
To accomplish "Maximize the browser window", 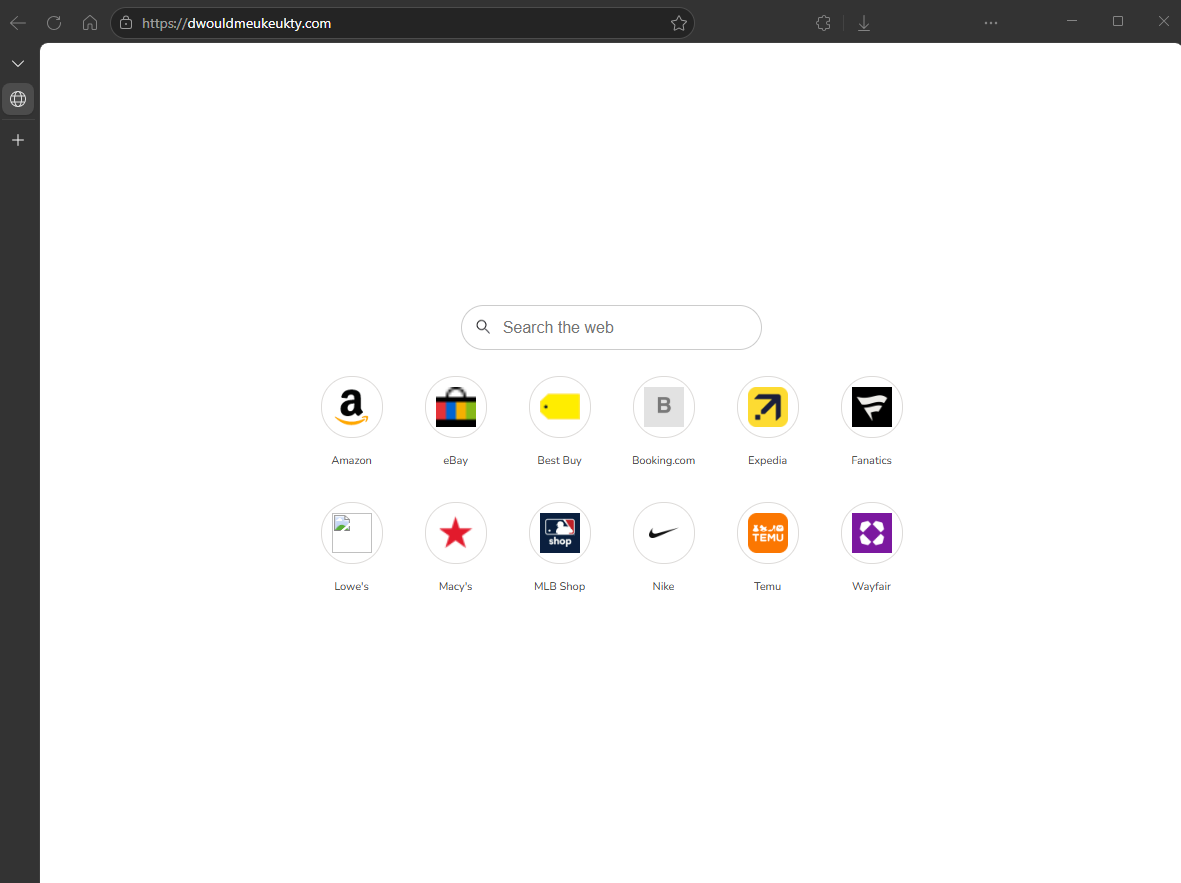I will (x=1118, y=21).
